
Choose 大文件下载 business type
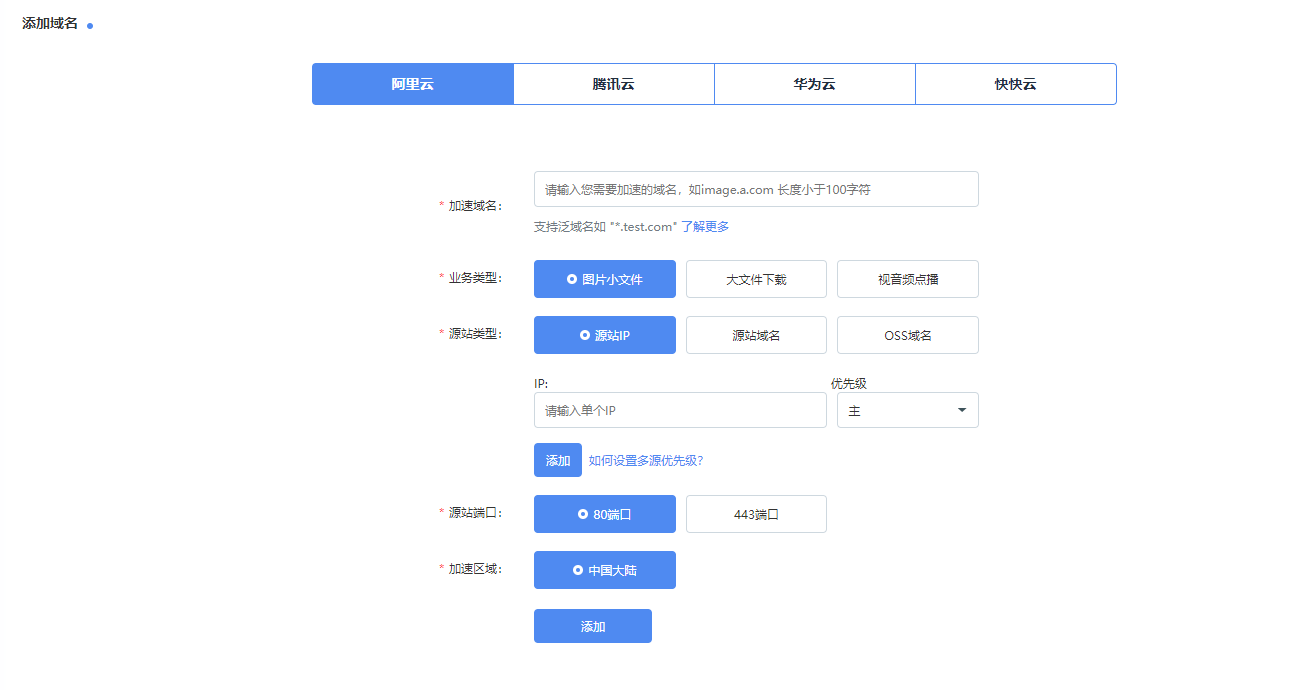click(x=756, y=279)
